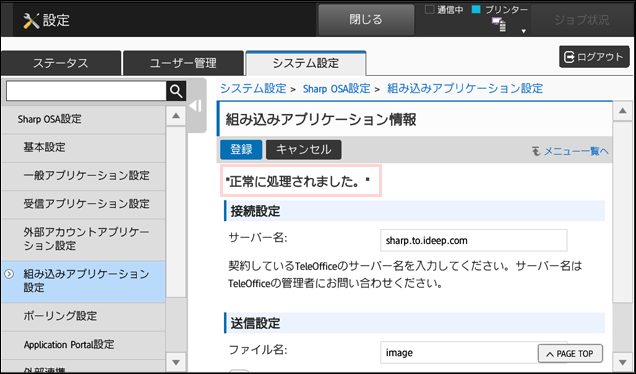This screenshot has height=374, width=636.
Task: Click the 登録 register button
Action: click(241, 149)
